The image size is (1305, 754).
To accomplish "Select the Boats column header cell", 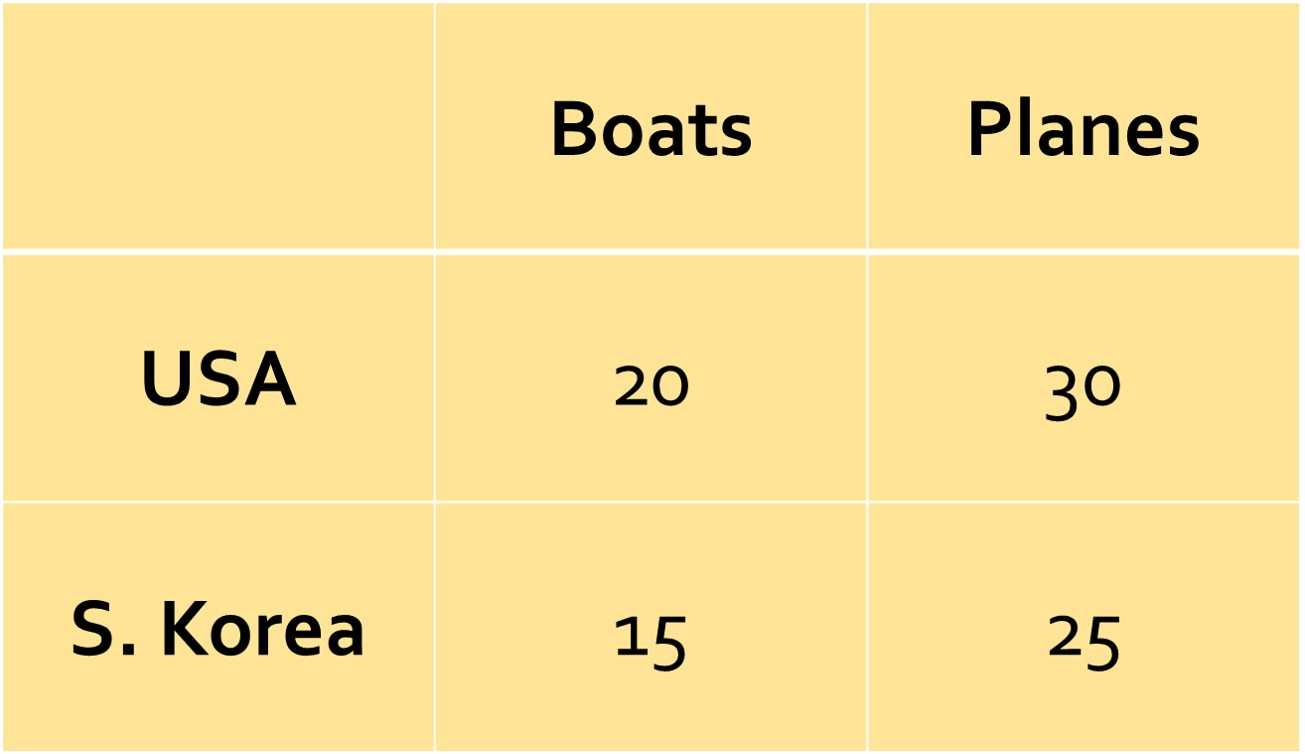I will tap(651, 126).
